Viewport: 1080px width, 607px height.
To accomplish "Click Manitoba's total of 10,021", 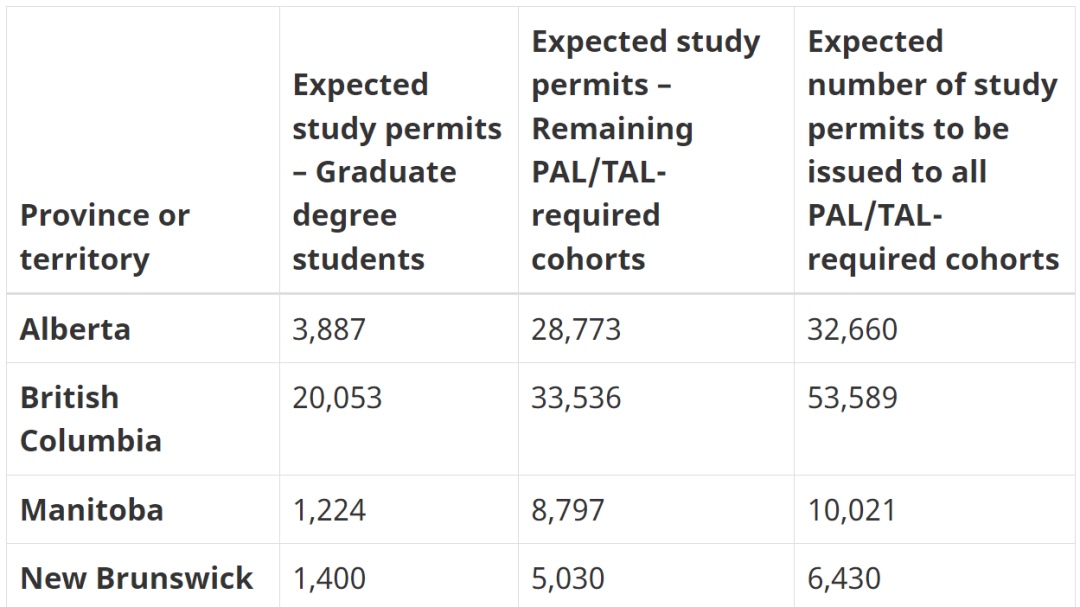I will (x=852, y=510).
